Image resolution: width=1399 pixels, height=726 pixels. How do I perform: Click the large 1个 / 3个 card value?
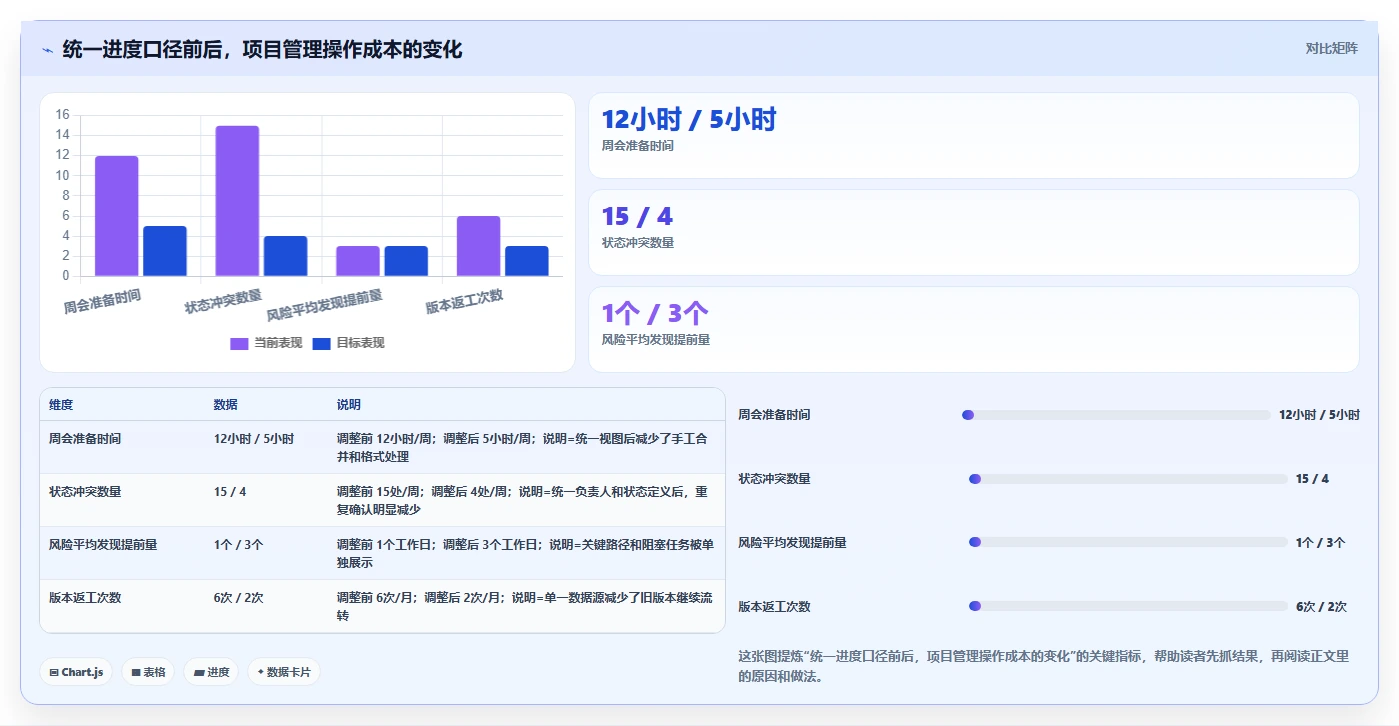click(655, 313)
